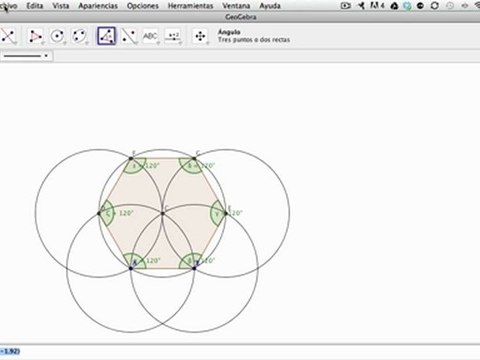The image size is (480, 360).
Task: Open the Slider tool submenu arrow
Action: 180,43
